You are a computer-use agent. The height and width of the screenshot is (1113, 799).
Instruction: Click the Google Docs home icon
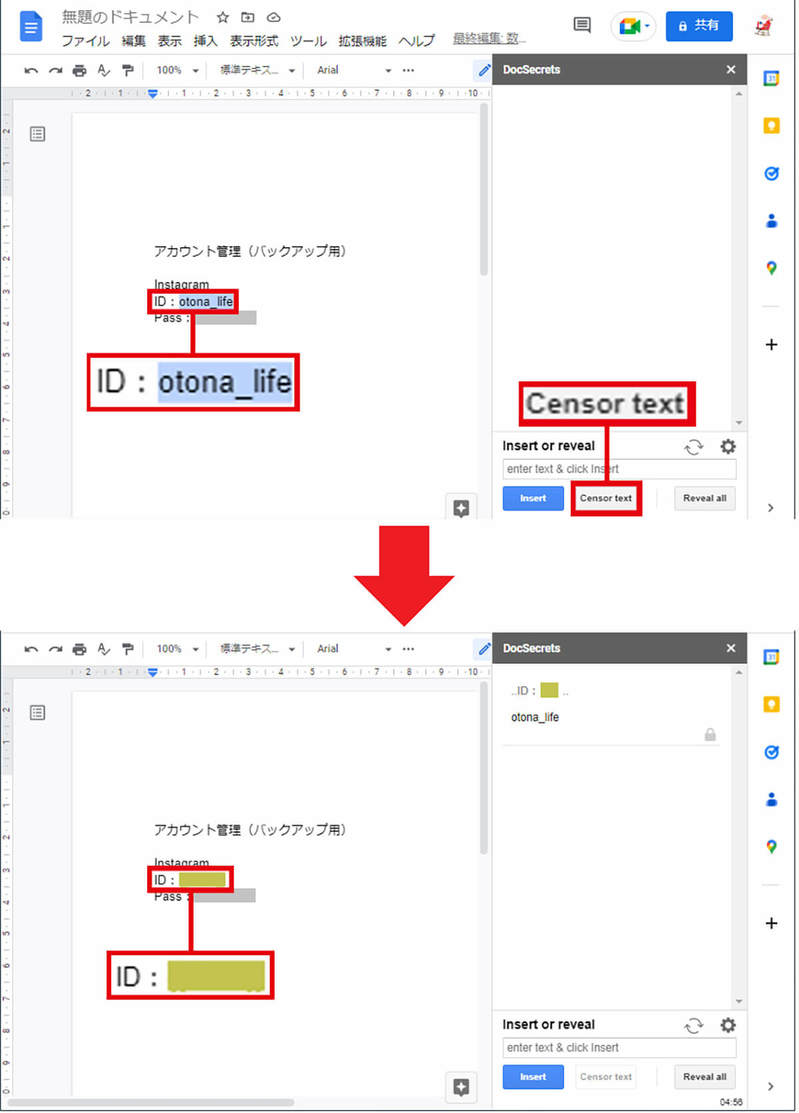31,26
